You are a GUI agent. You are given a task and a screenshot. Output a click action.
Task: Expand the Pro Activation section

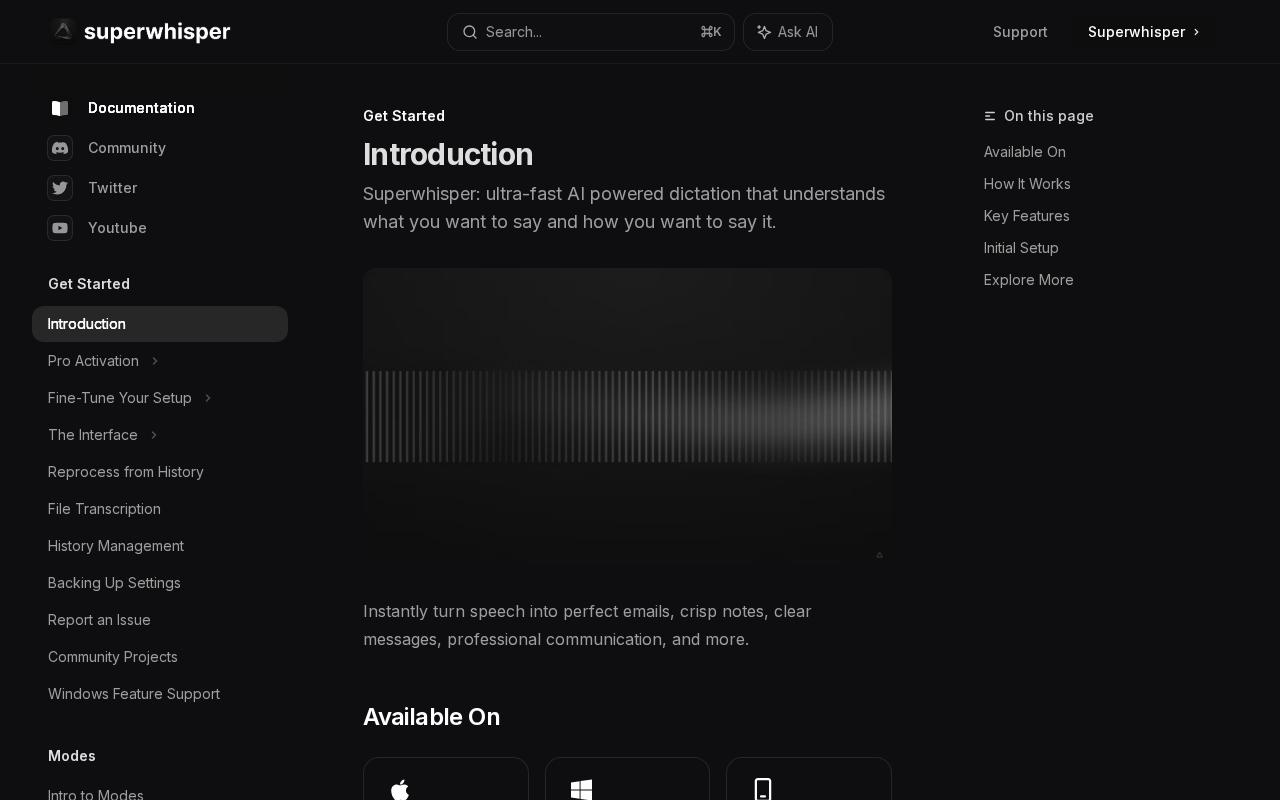click(x=155, y=361)
